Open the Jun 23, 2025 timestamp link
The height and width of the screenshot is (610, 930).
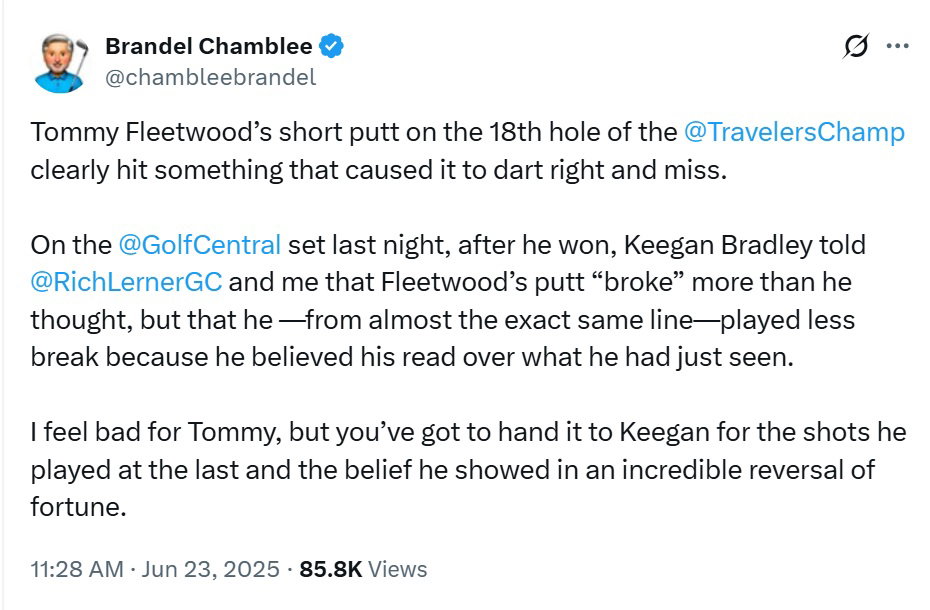click(x=208, y=568)
